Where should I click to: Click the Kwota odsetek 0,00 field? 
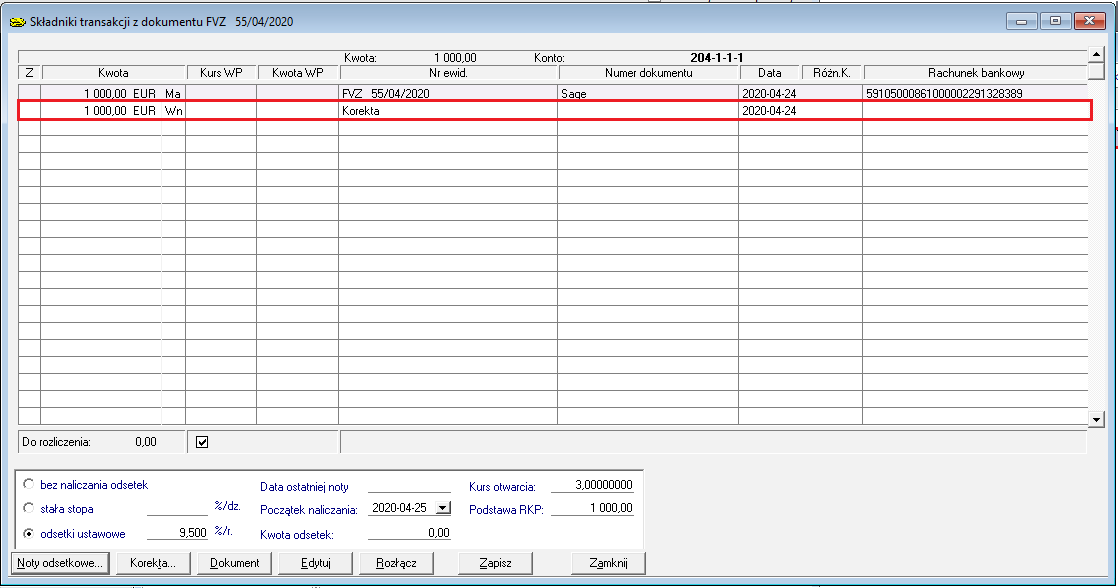tap(409, 532)
